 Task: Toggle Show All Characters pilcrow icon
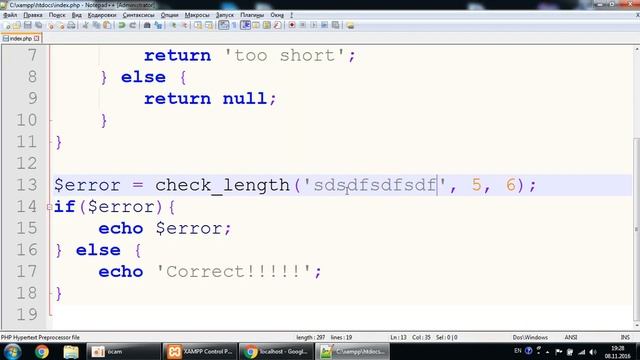point(234,25)
